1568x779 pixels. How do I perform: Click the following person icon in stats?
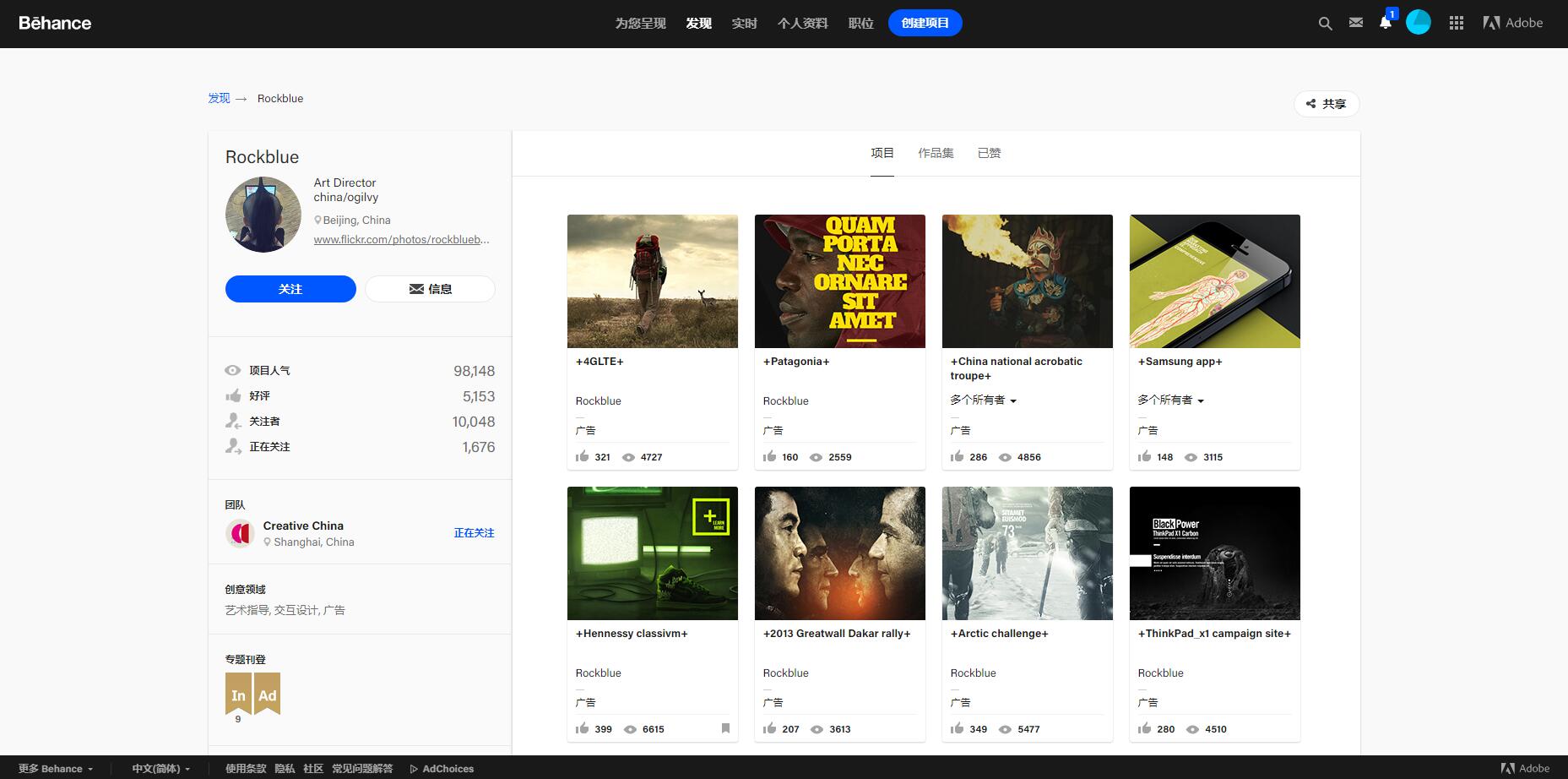pyautogui.click(x=233, y=446)
